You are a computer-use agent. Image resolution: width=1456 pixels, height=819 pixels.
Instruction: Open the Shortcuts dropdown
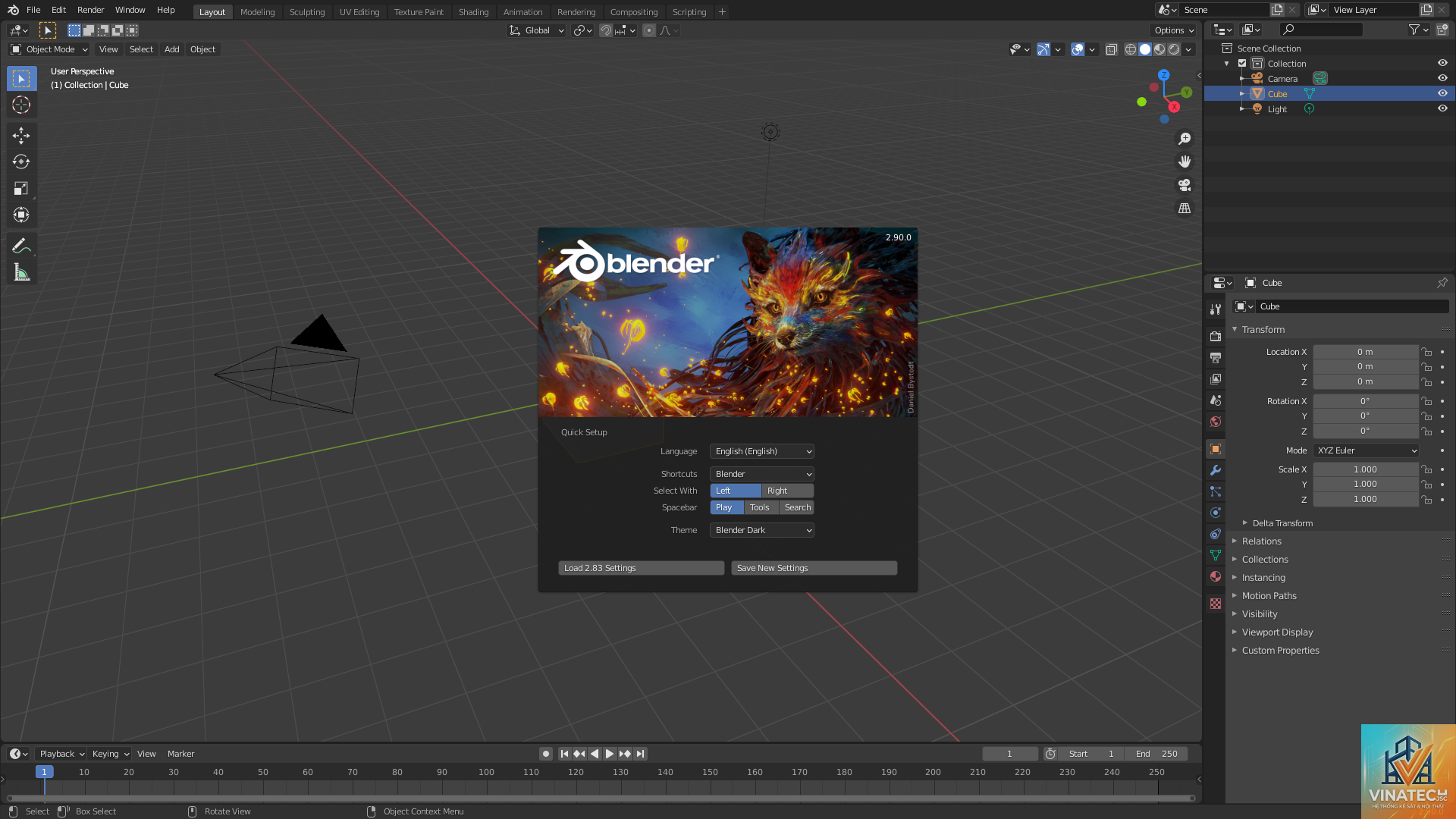pyautogui.click(x=762, y=474)
